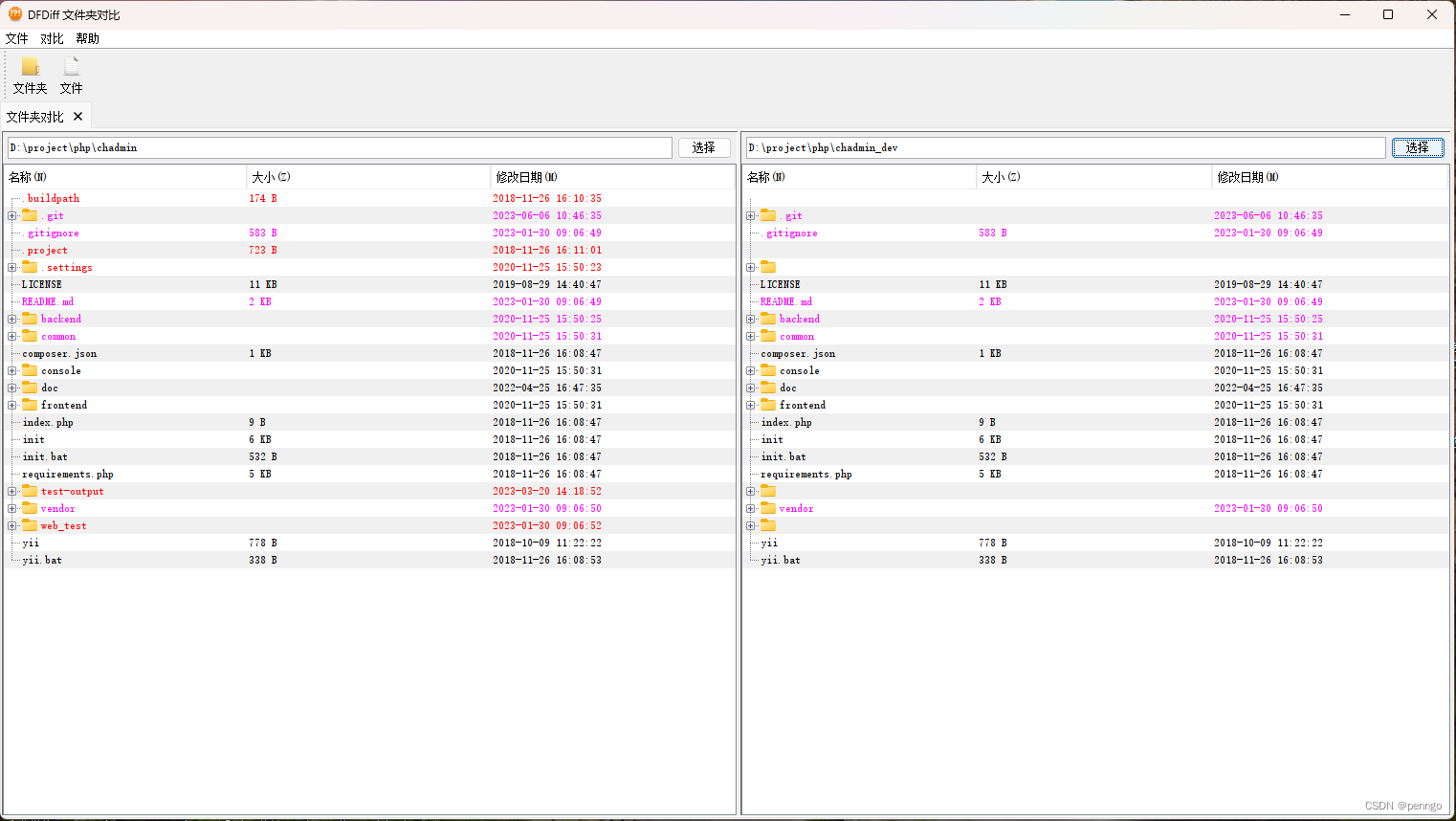Sort right pane by 修改日期 column

[1330, 177]
